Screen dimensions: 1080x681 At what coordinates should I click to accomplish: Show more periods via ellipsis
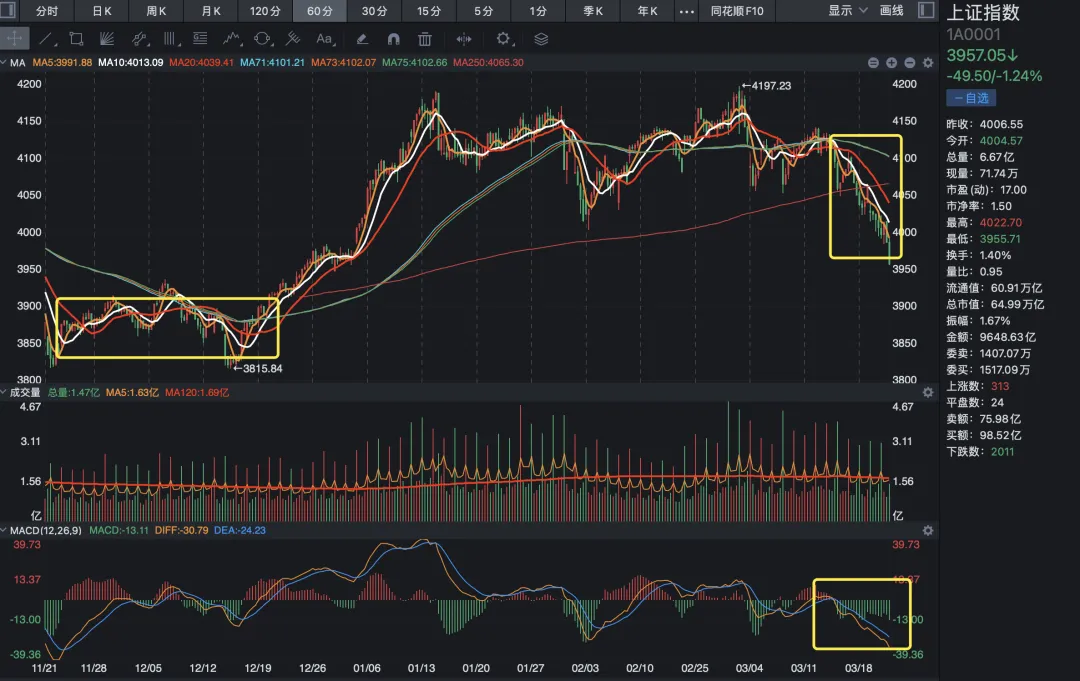686,11
